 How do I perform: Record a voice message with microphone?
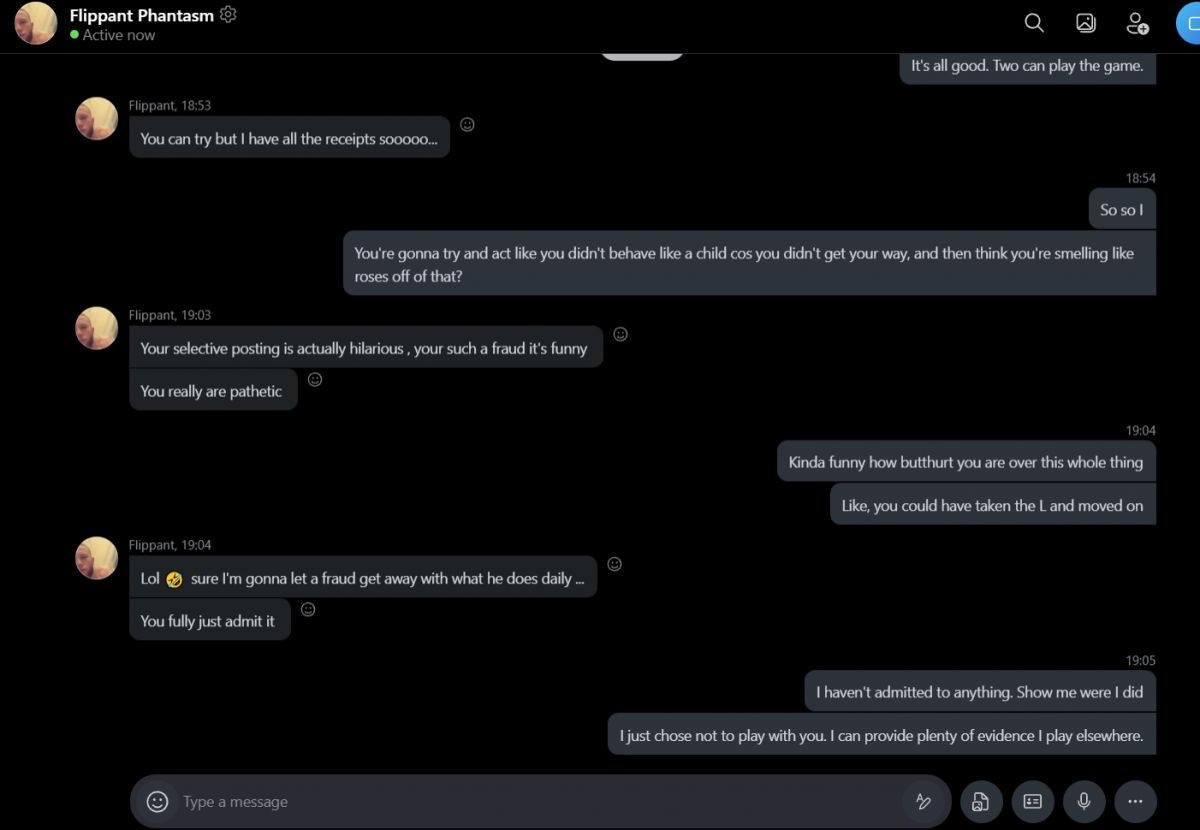[1084, 801]
